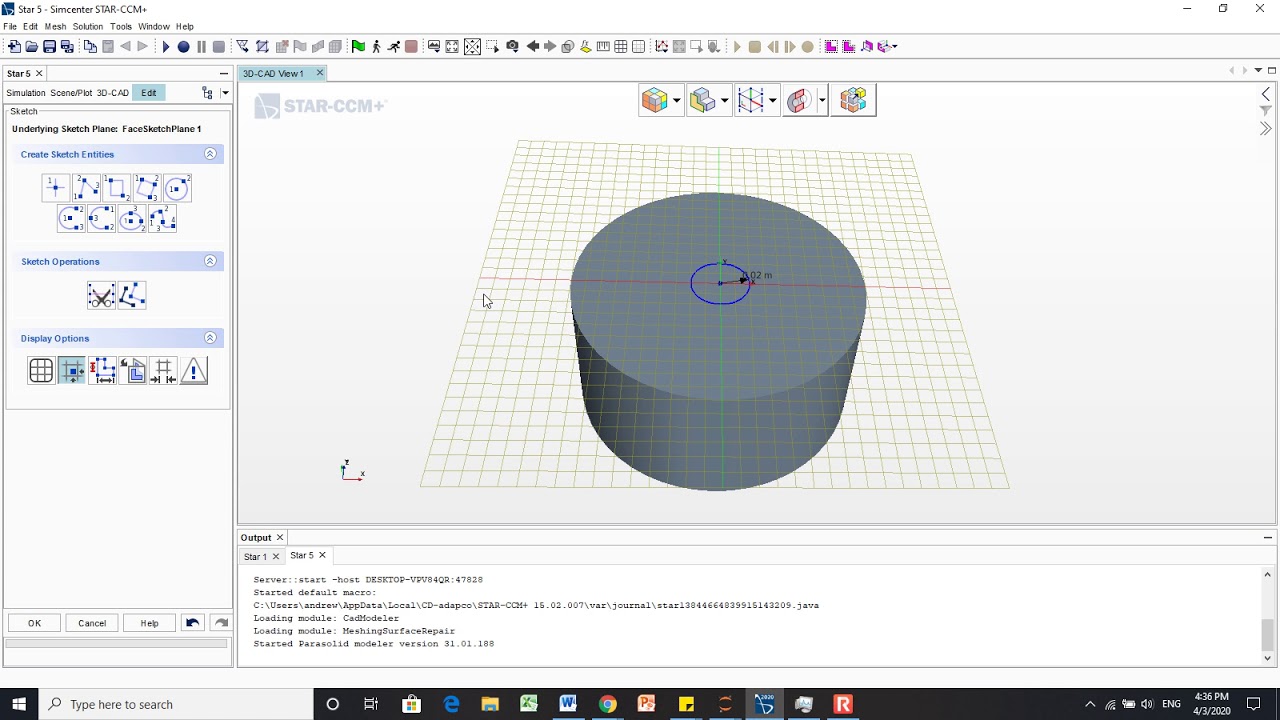1280x720 pixels.
Task: Select the Create Line sketch tool
Action: tap(86, 187)
